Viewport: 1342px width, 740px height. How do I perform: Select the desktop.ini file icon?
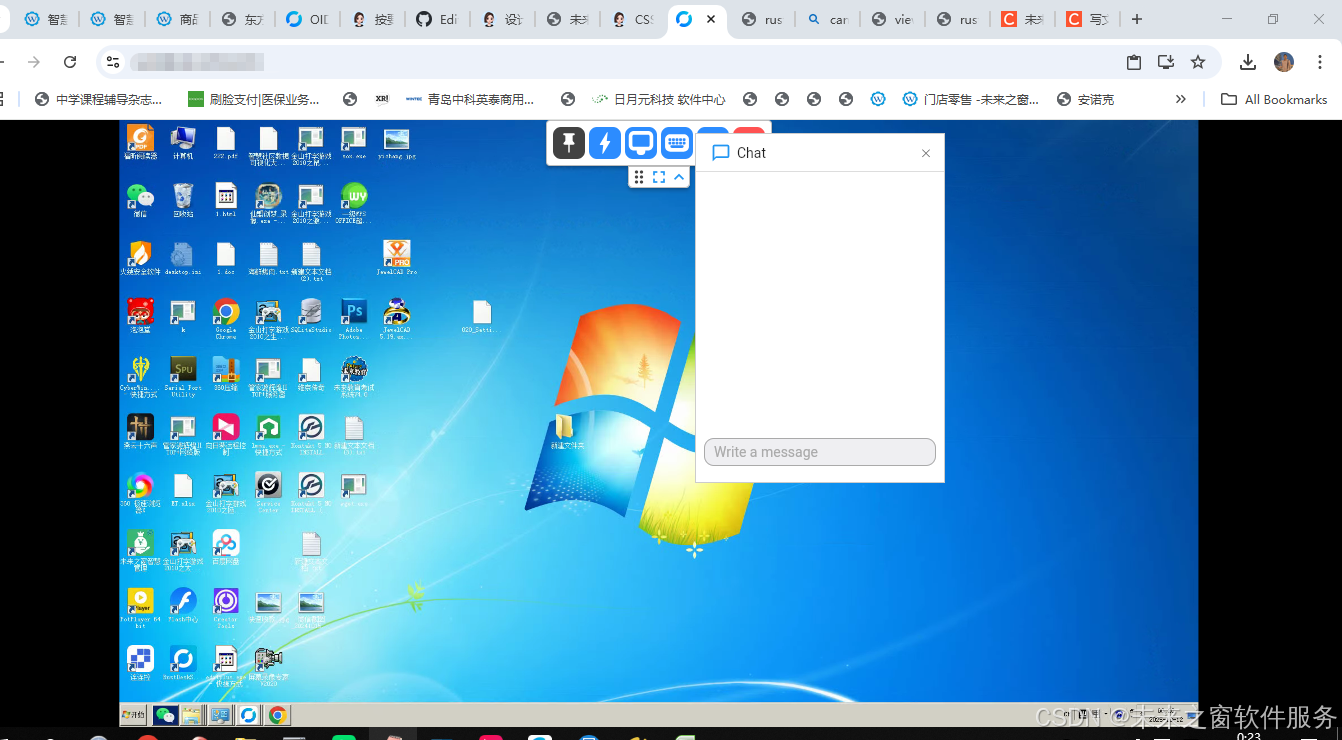tap(183, 258)
